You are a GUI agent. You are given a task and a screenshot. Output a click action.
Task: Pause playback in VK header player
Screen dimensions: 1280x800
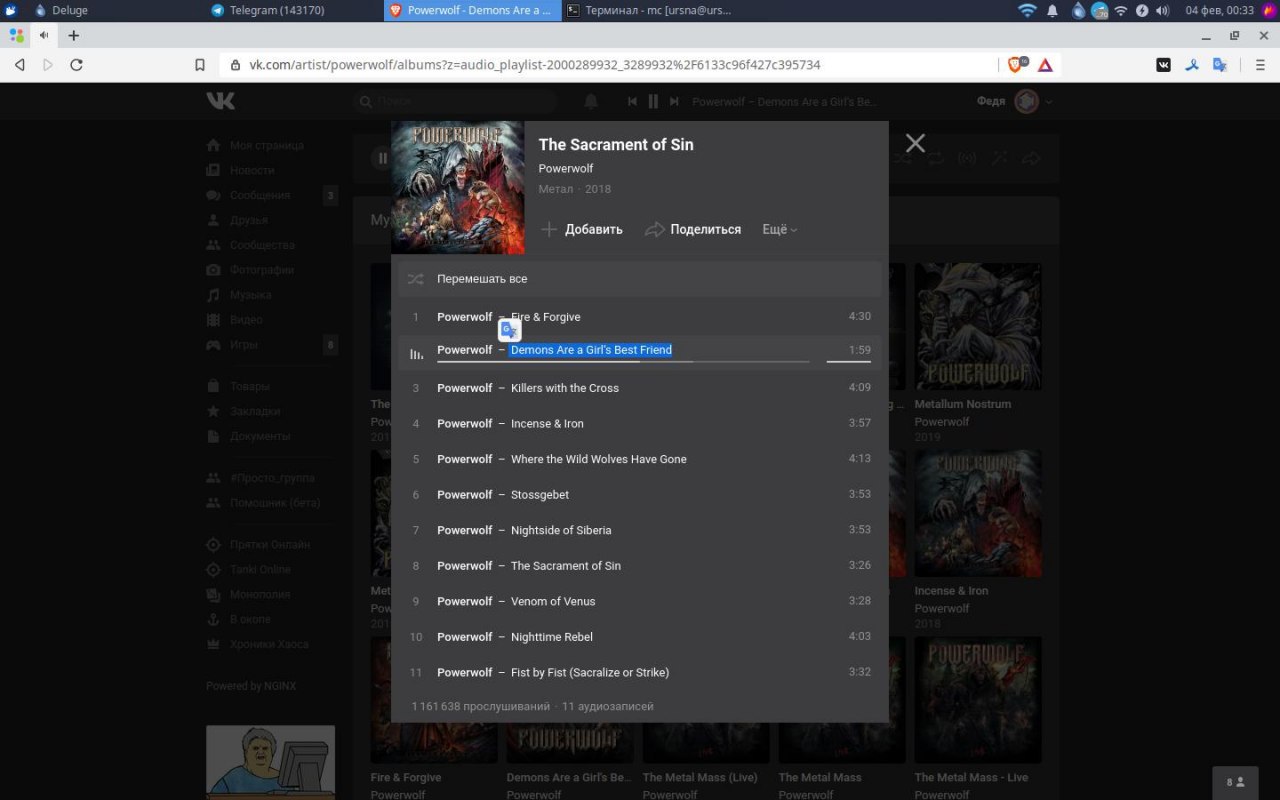[x=653, y=101]
